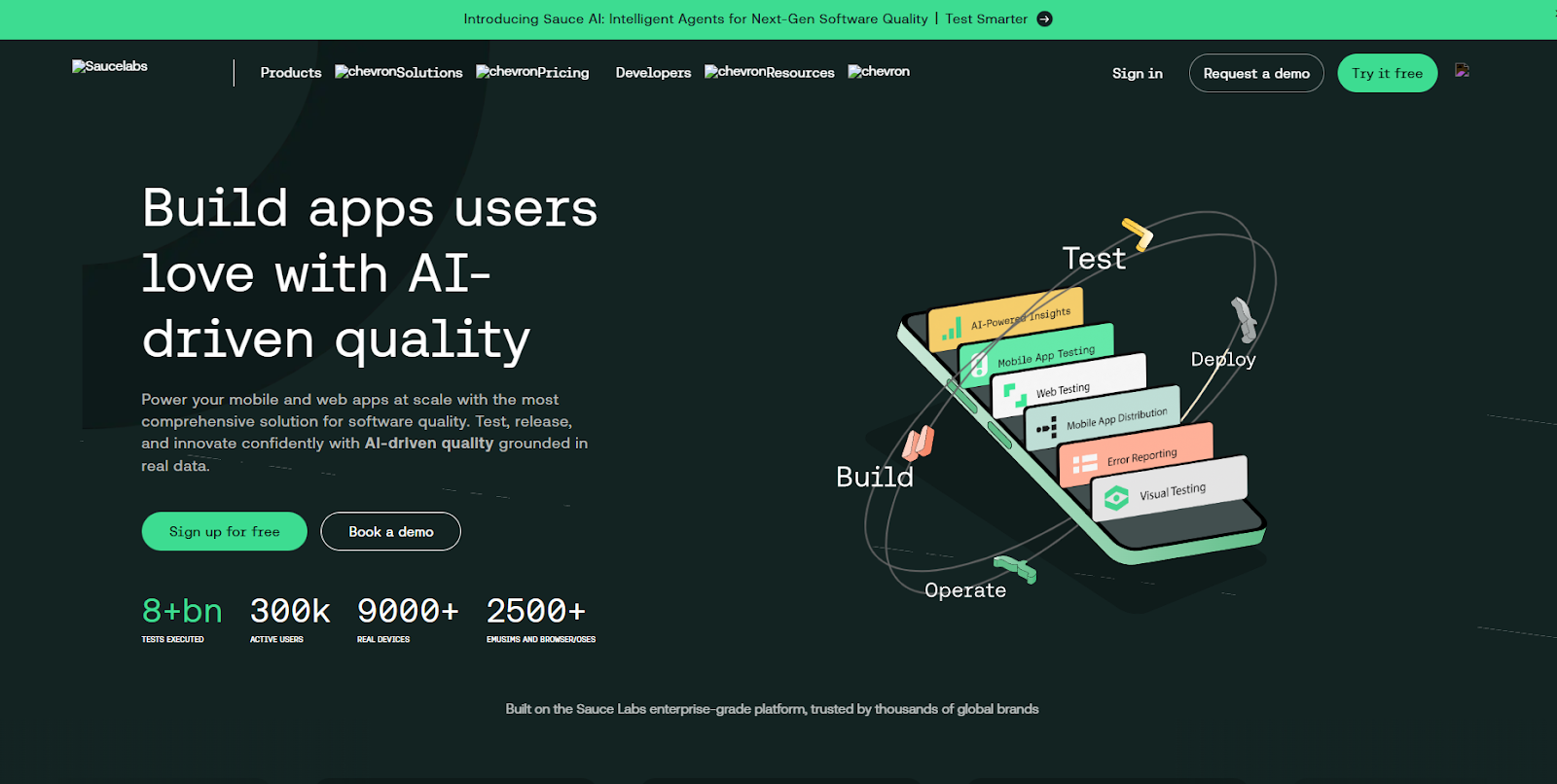The width and height of the screenshot is (1557, 784).
Task: Click the broken image icon beside Try it free
Action: pyautogui.click(x=1462, y=70)
